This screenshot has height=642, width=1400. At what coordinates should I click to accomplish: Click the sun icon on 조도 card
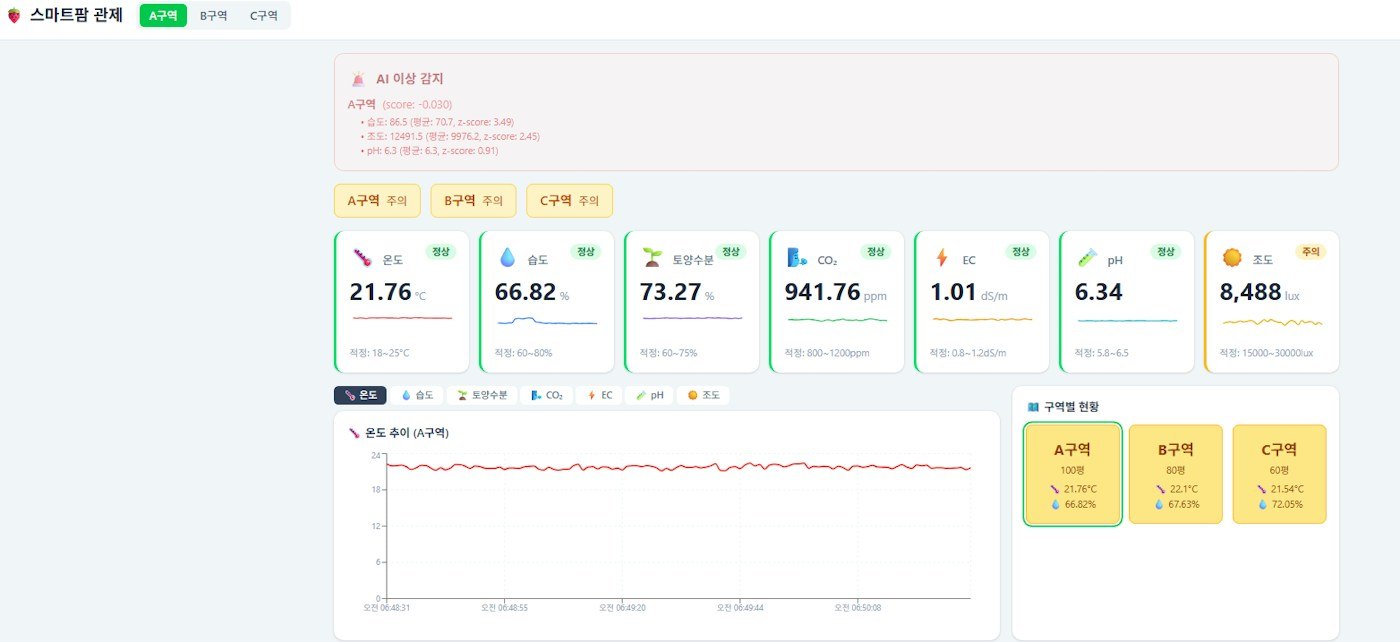(1232, 258)
